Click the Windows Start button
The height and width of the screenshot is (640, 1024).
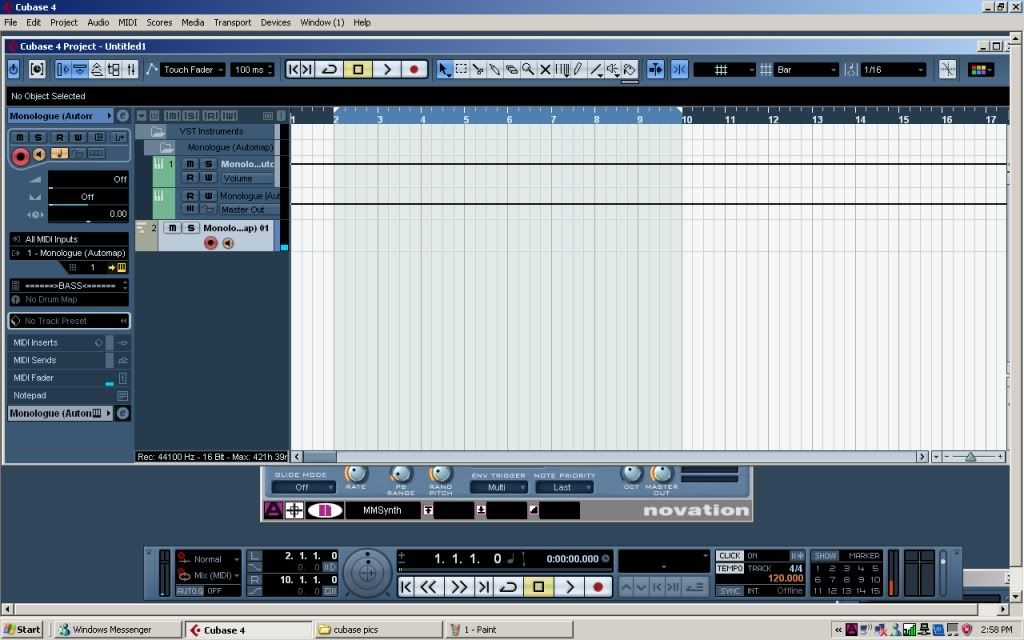(22, 630)
